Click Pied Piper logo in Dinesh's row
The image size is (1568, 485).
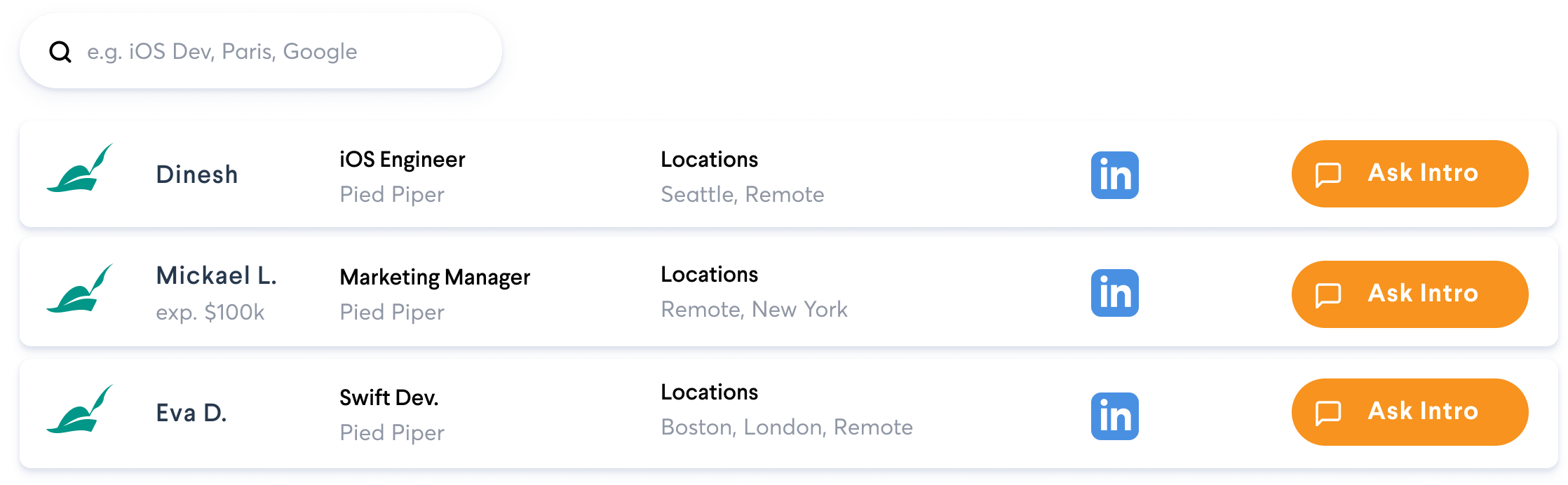[80, 169]
